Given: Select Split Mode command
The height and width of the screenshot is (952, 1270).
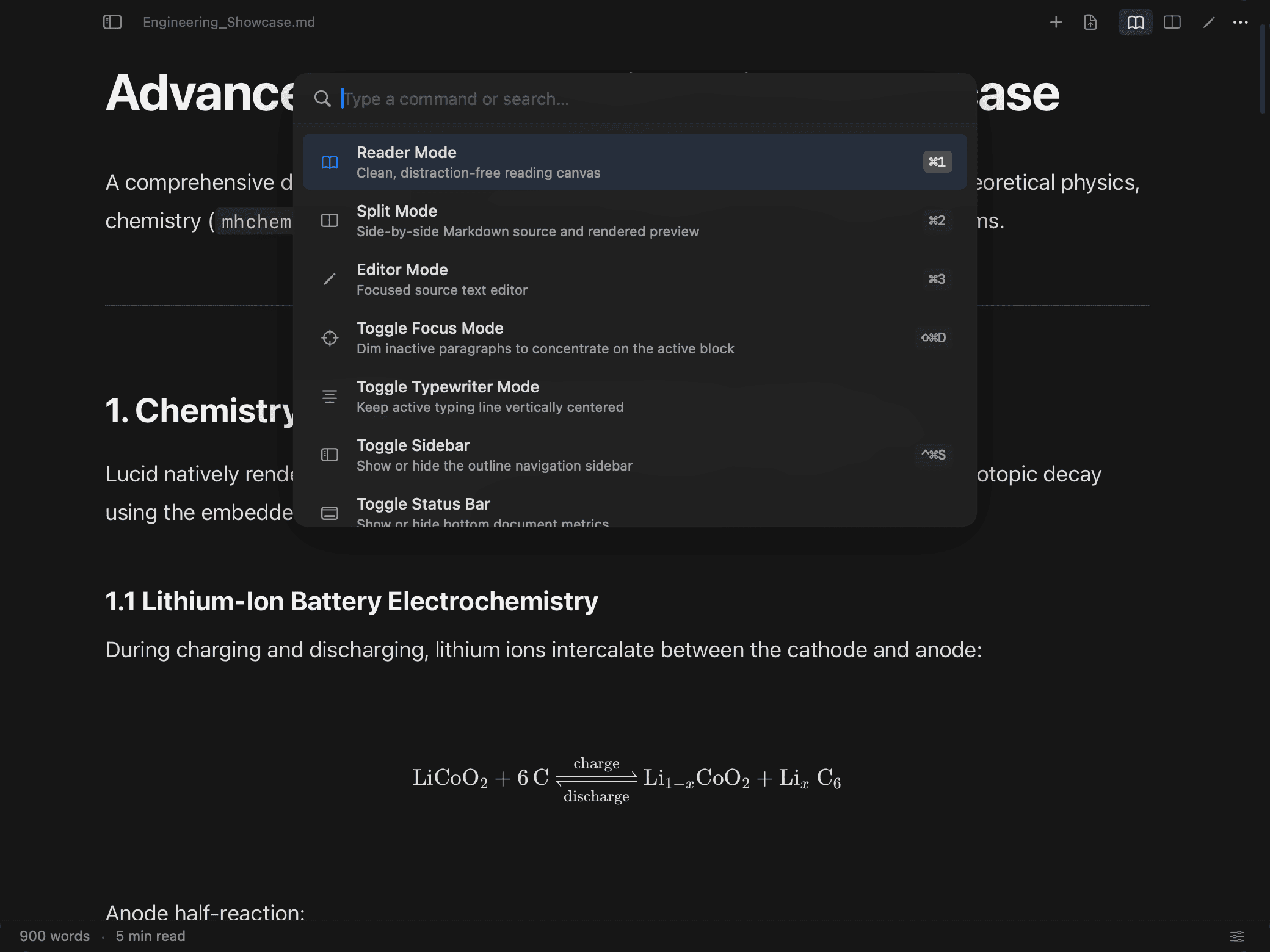Looking at the screenshot, I should coord(635,220).
